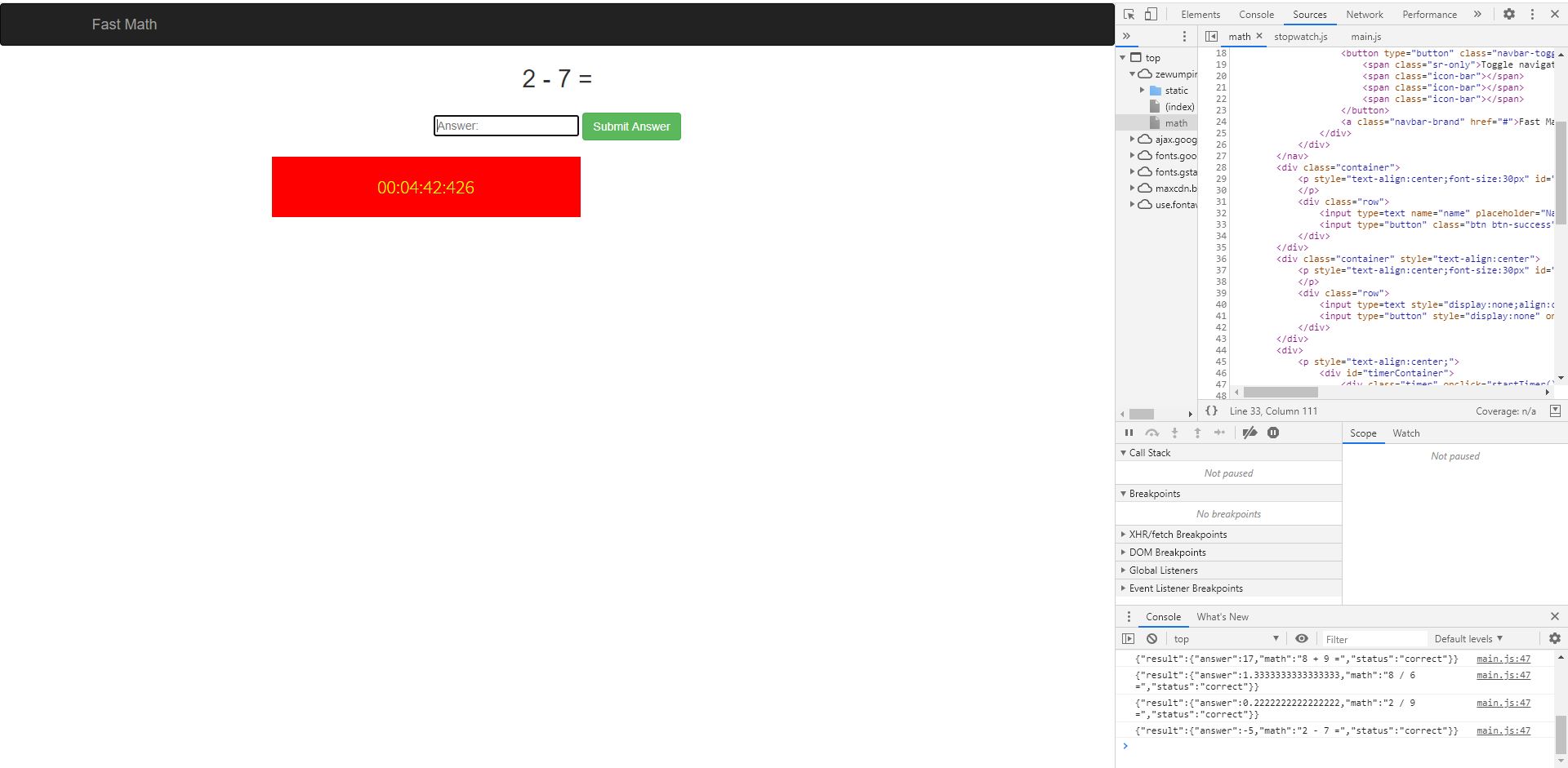Close the console drawer
This screenshot has width=1568, height=768.
coord(1555,616)
